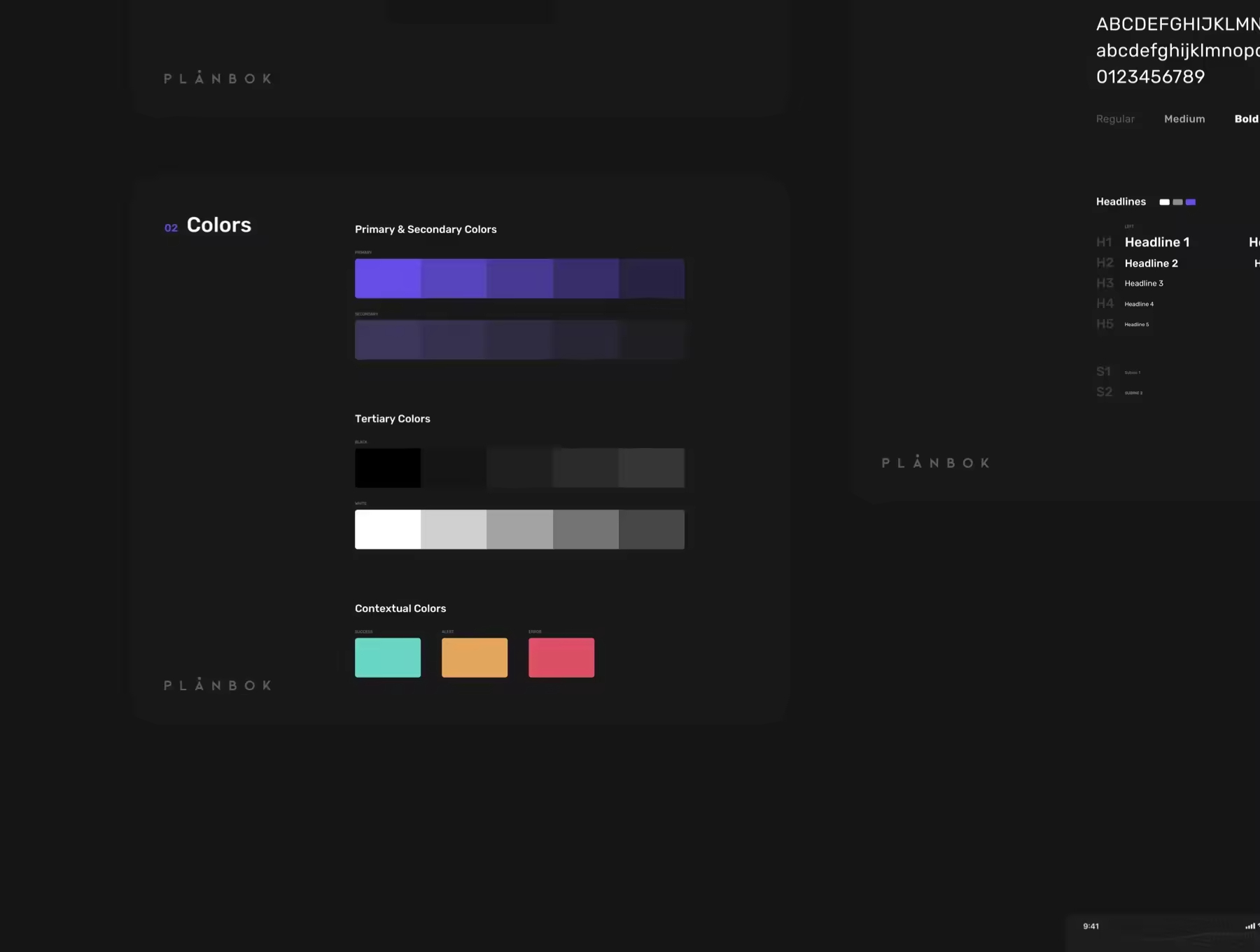The width and height of the screenshot is (1260, 952).
Task: Click the Planbok logo in the typography card
Action: point(935,463)
